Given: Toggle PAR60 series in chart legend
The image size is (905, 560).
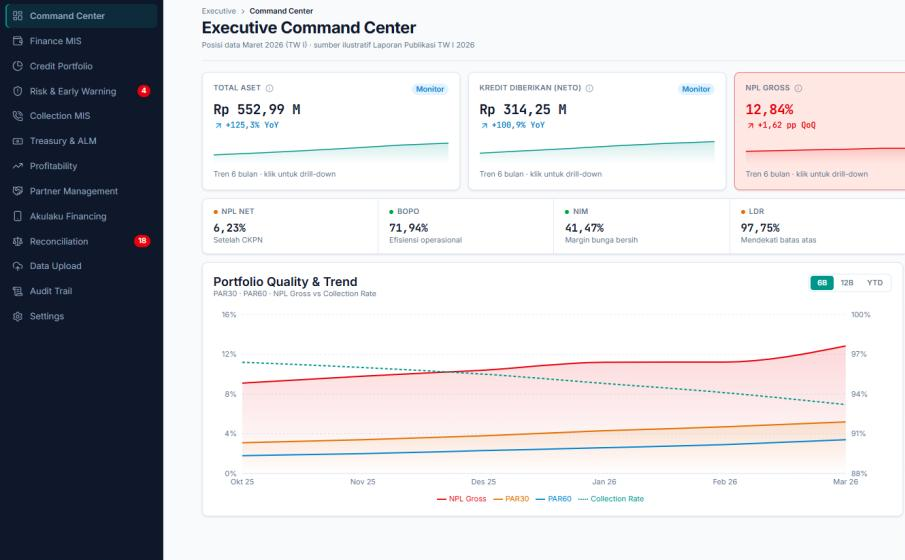Looking at the screenshot, I should (554, 499).
